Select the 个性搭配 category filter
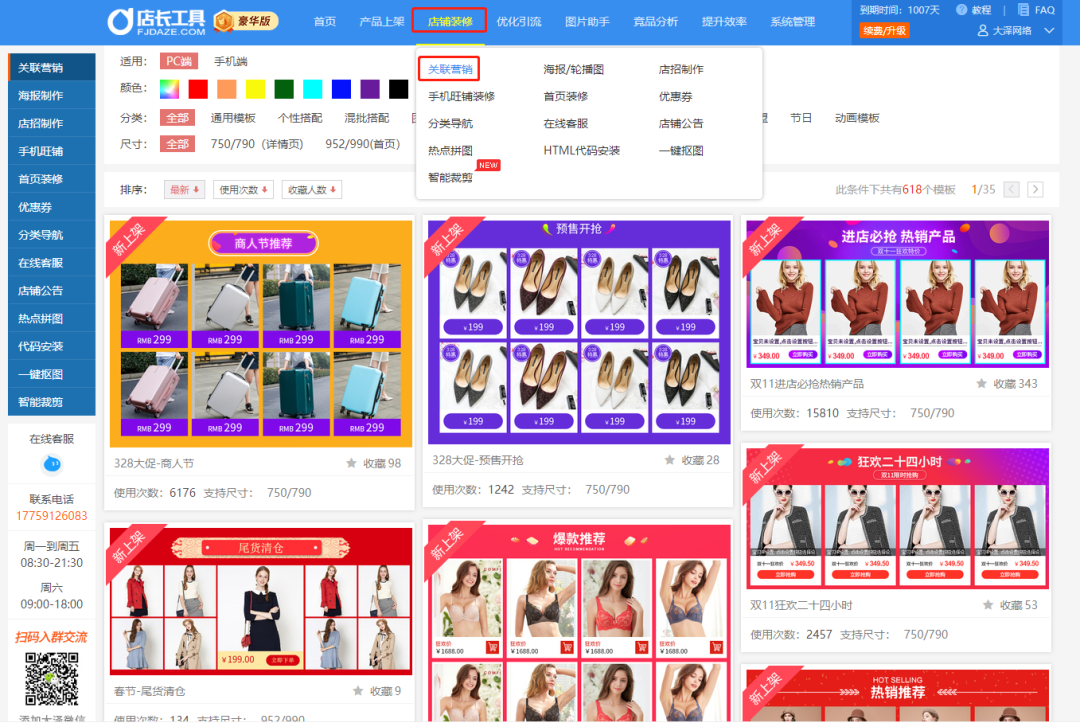This screenshot has width=1080, height=723. pos(300,118)
